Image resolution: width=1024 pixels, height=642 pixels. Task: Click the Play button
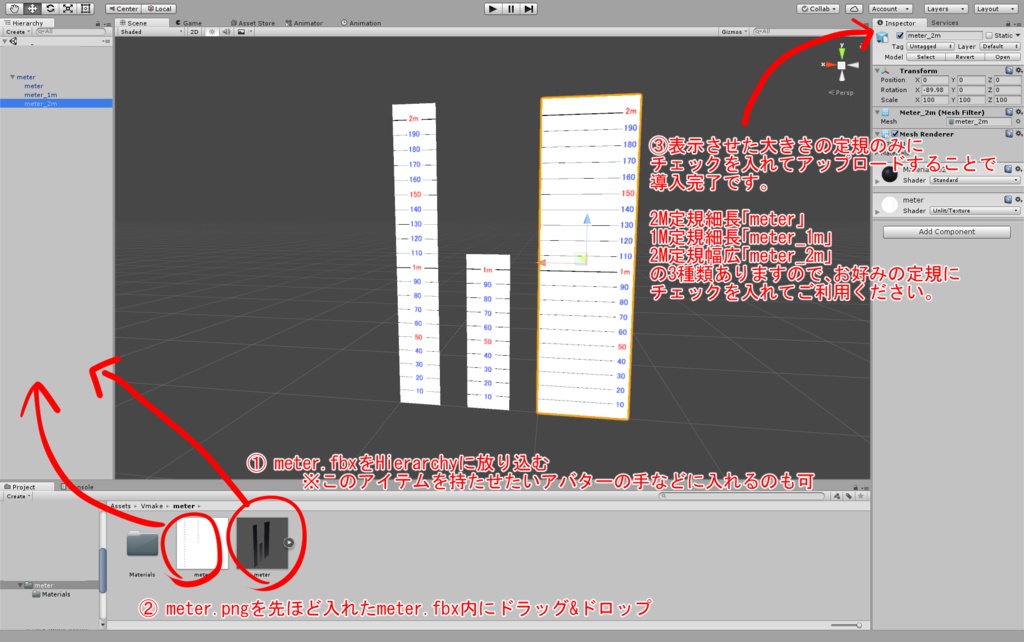coord(493,8)
